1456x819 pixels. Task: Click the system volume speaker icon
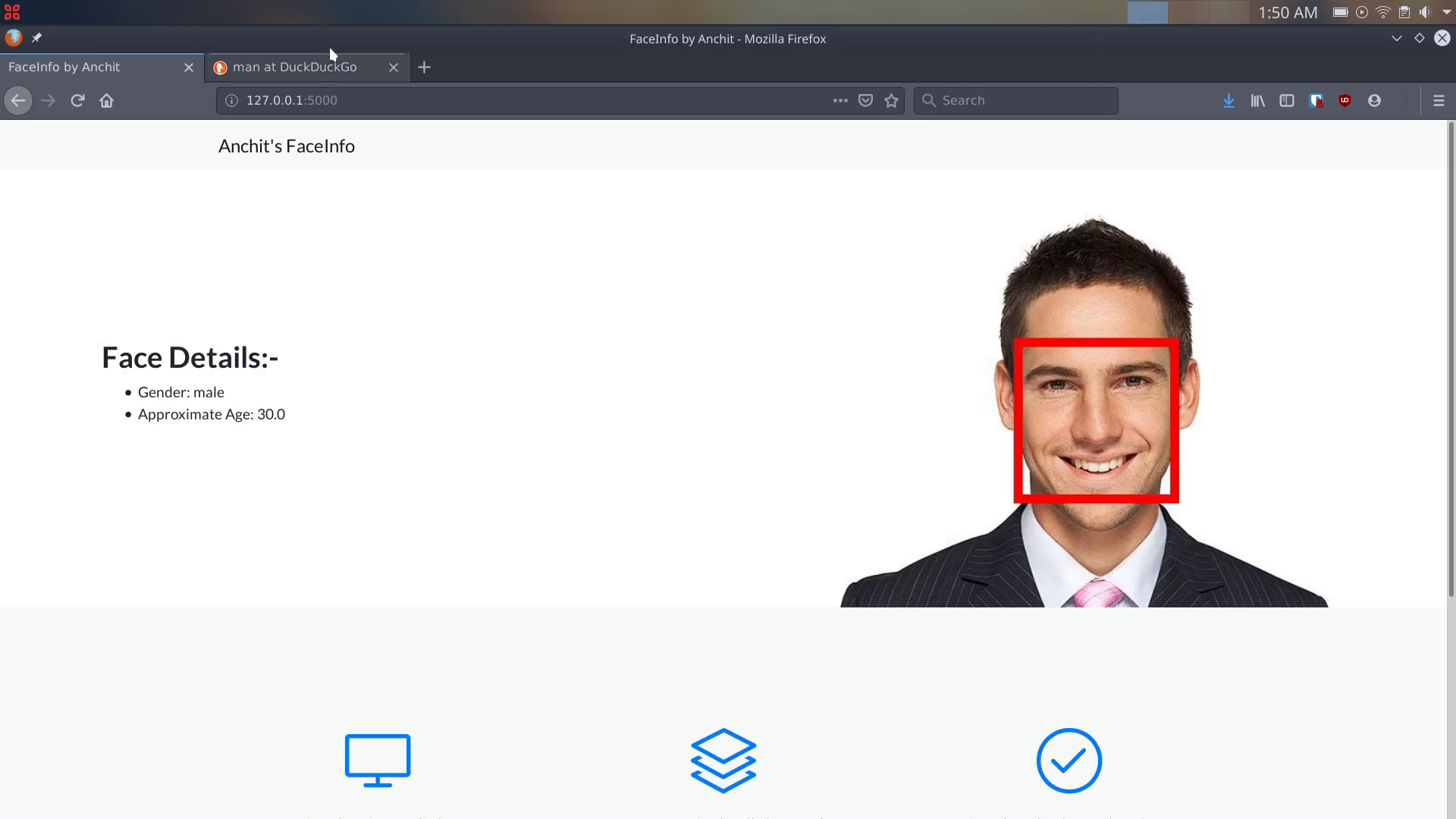pyautogui.click(x=1425, y=12)
